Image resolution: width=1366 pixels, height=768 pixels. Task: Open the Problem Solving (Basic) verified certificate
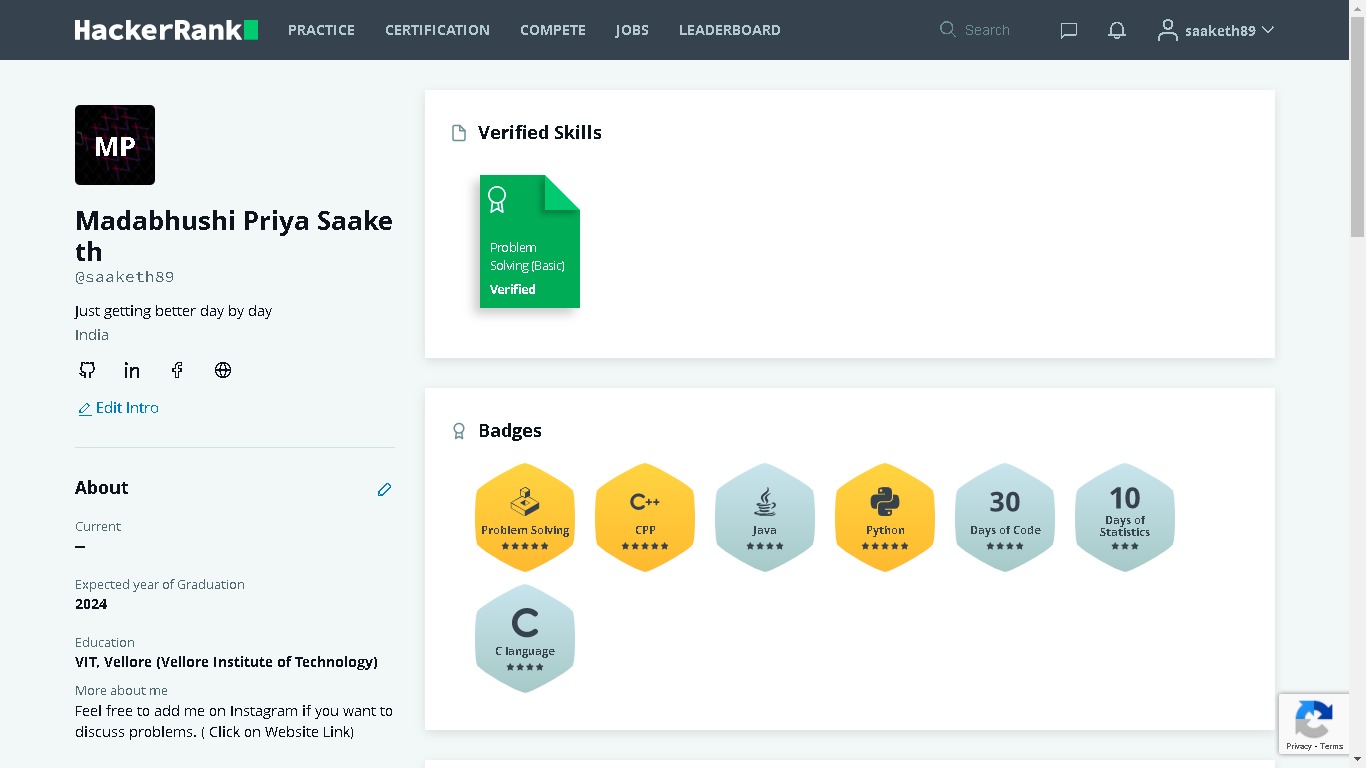[x=529, y=242]
